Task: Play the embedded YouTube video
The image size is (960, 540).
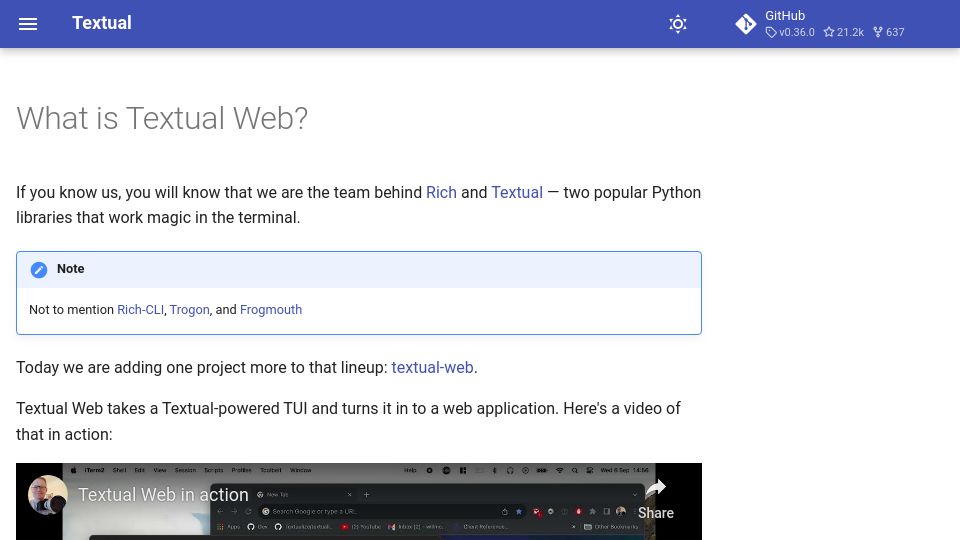Action: tap(359, 501)
